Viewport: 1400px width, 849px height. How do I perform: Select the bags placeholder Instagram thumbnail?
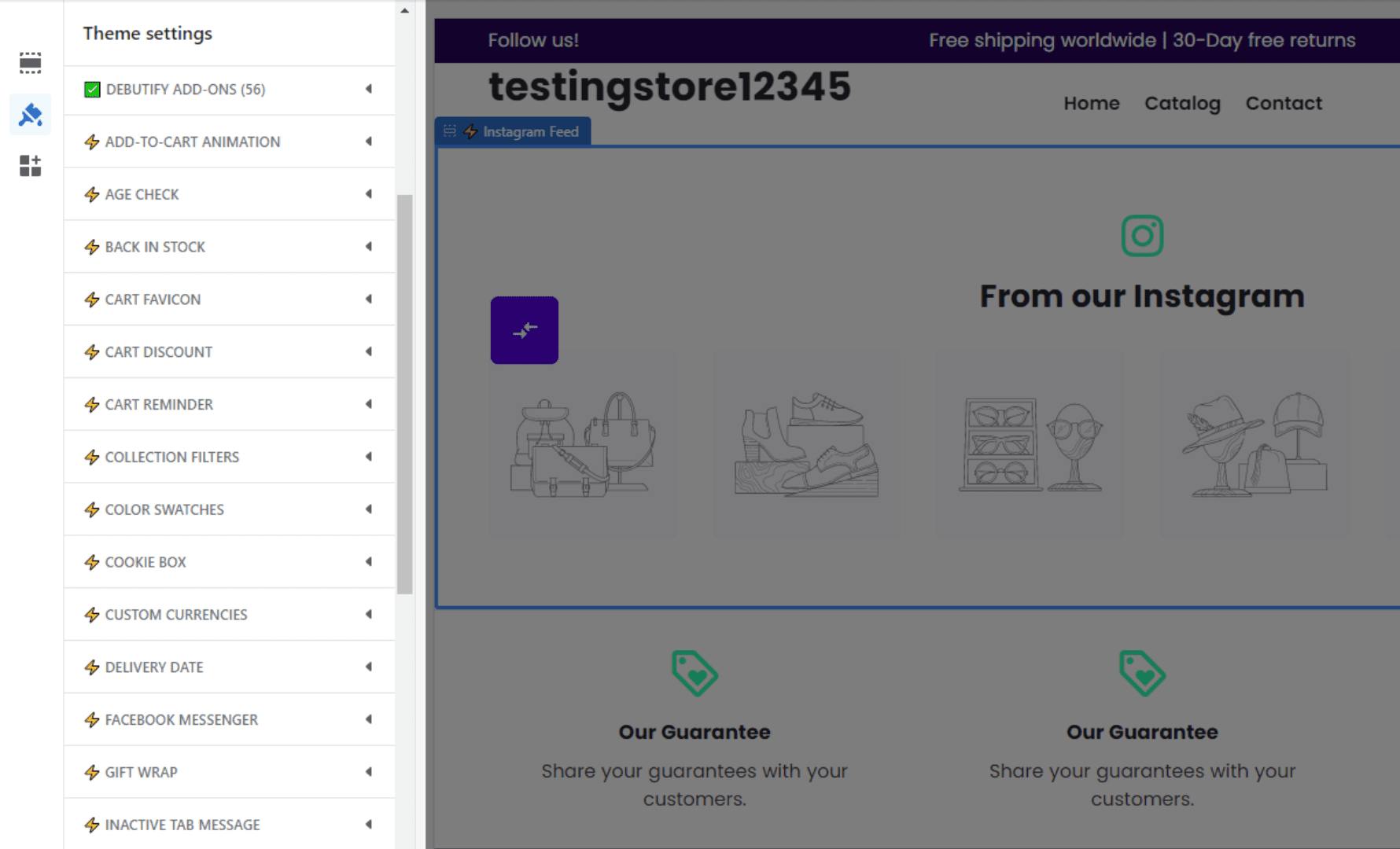tap(583, 444)
